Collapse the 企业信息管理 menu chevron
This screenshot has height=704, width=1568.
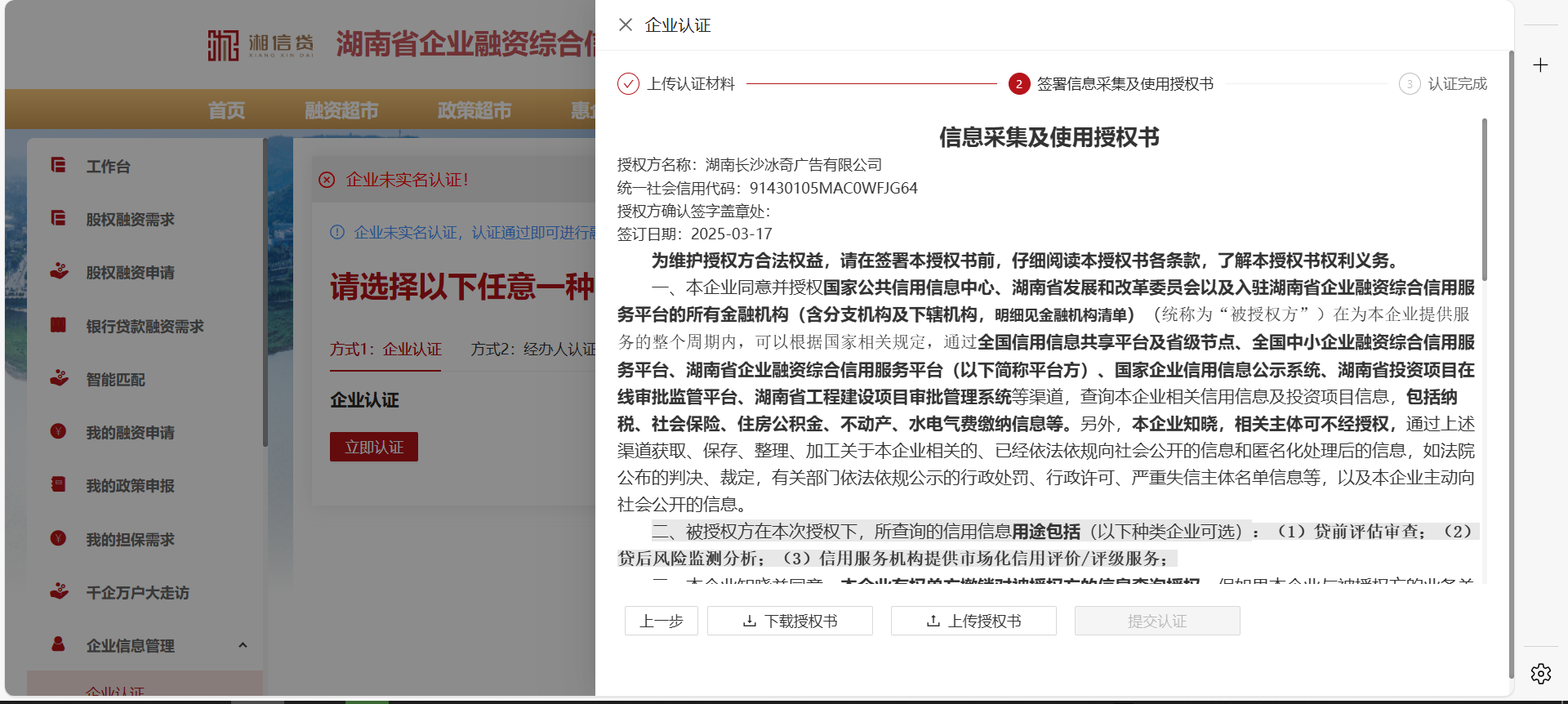(243, 645)
